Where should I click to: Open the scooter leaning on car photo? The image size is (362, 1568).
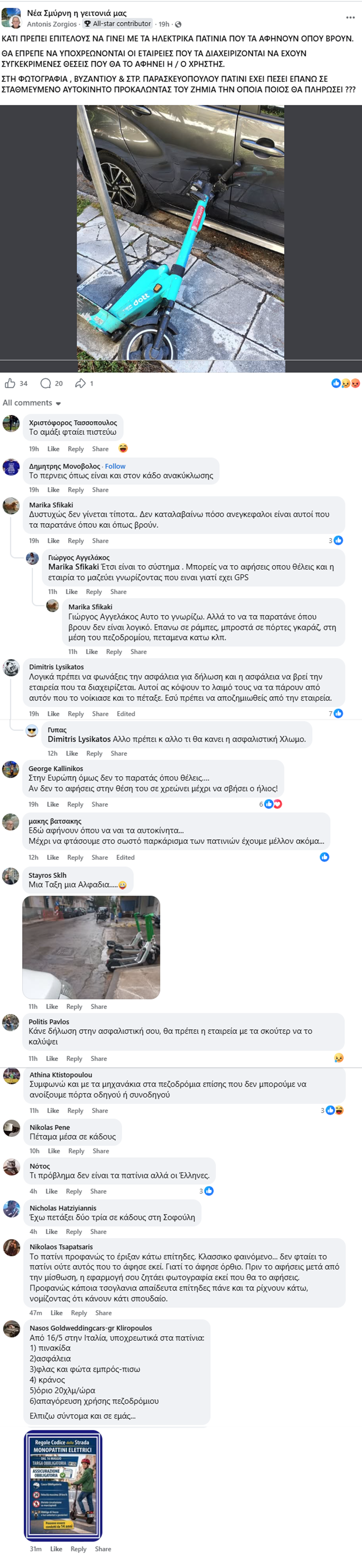[181, 239]
